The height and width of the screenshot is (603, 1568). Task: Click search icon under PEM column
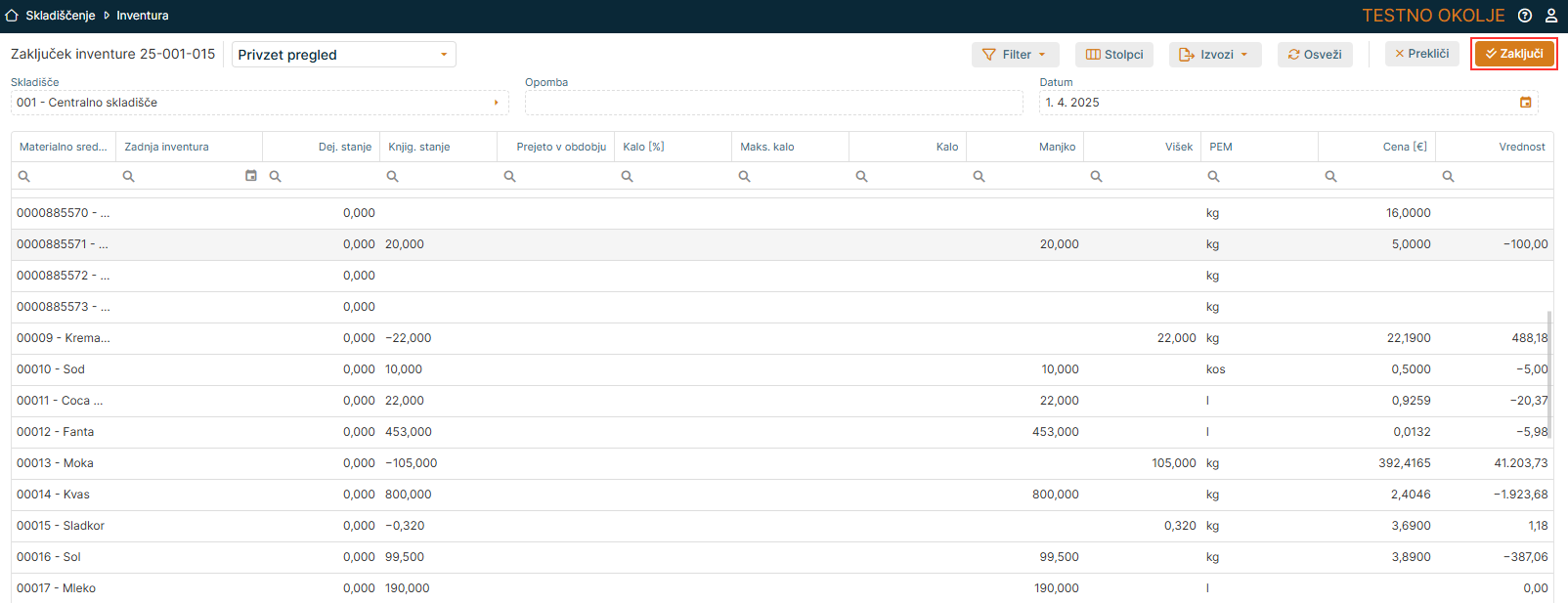[1213, 177]
